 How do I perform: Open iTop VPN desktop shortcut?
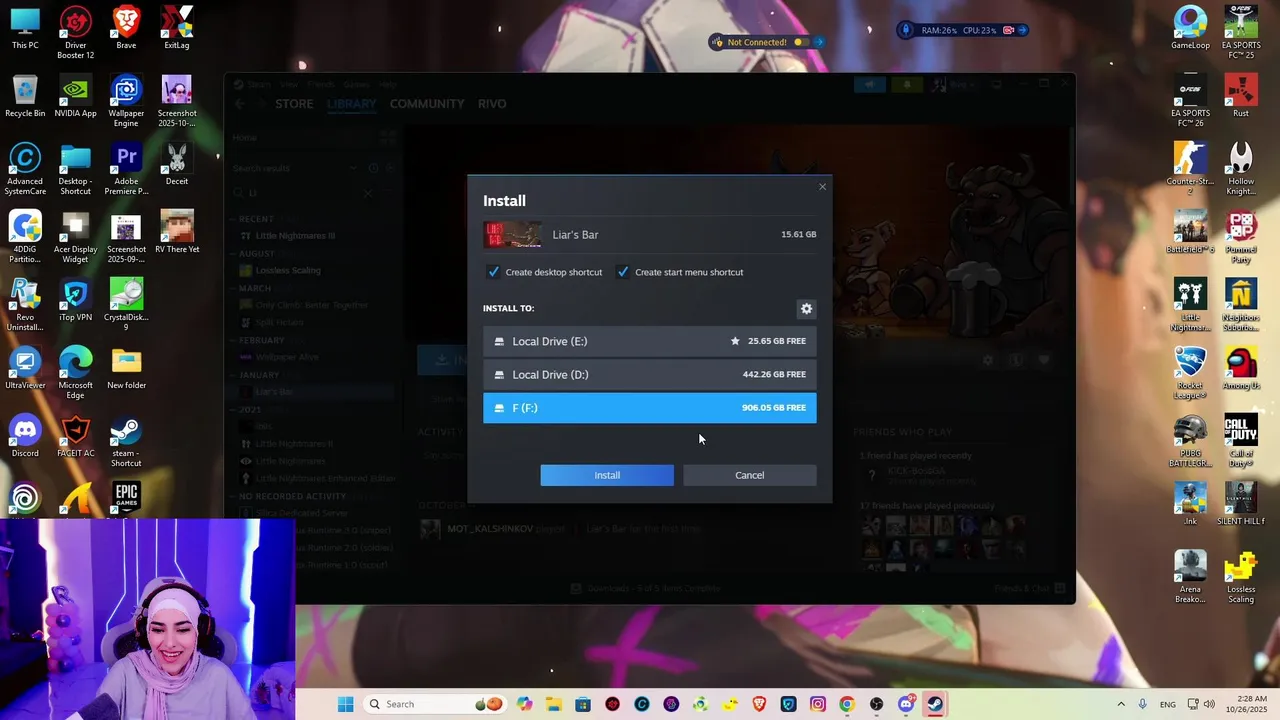76,301
